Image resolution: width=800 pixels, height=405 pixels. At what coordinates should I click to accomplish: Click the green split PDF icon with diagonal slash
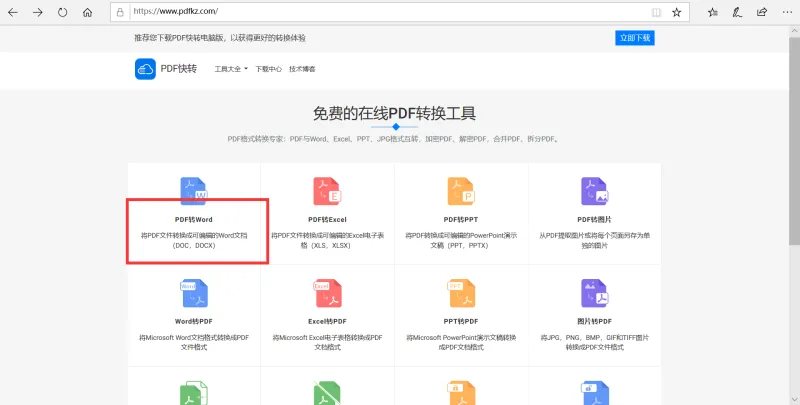click(x=327, y=393)
